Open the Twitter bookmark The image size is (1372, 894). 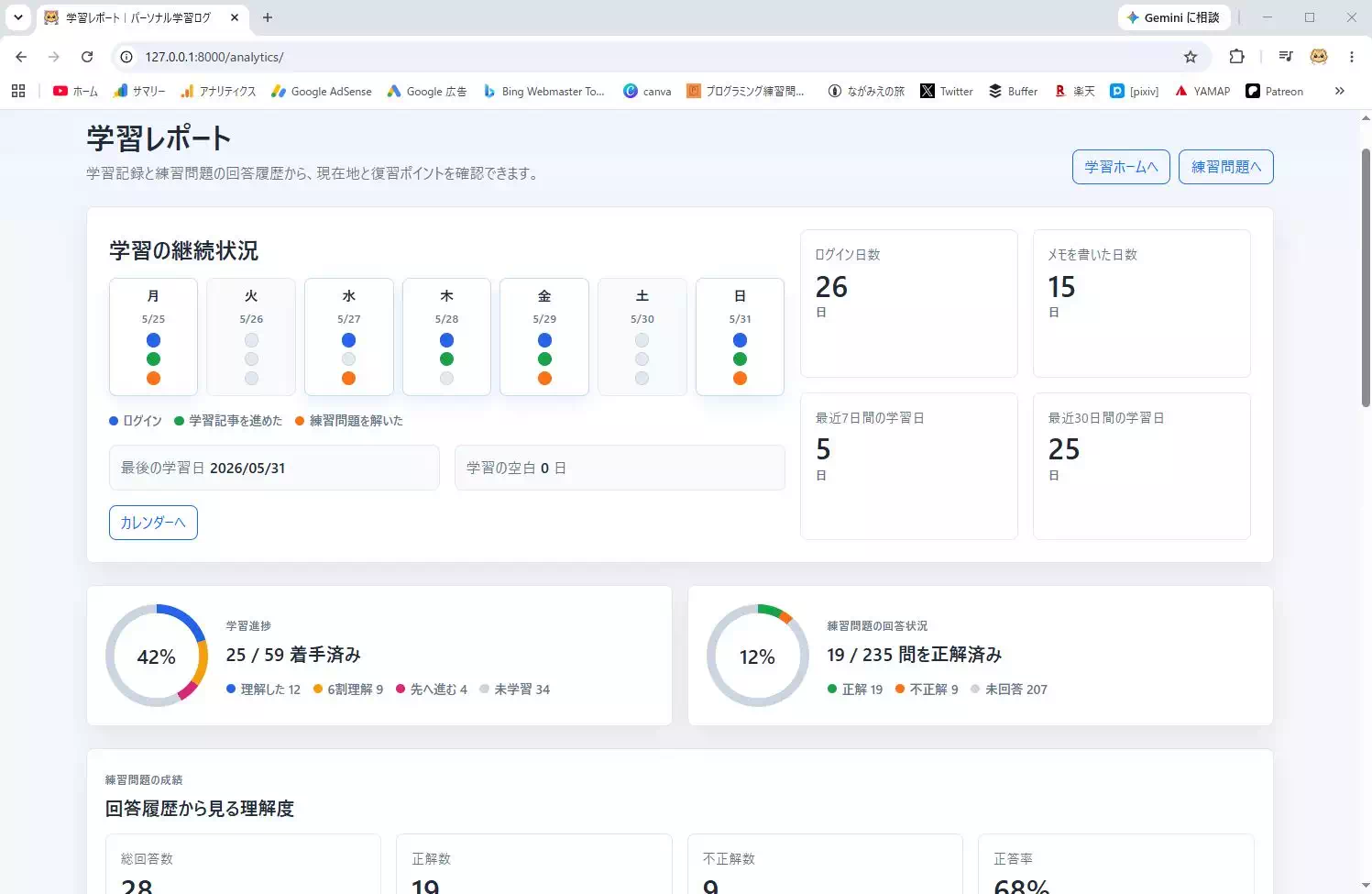[947, 91]
